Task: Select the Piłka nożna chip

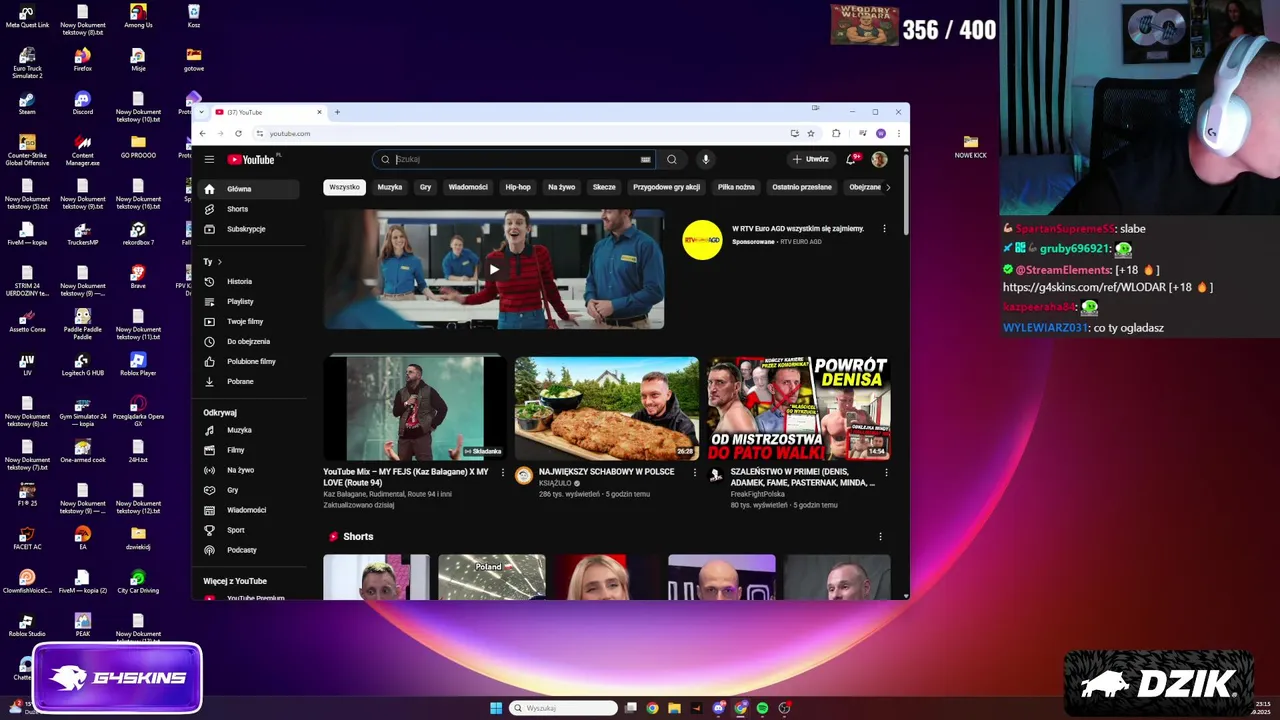Action: click(736, 187)
